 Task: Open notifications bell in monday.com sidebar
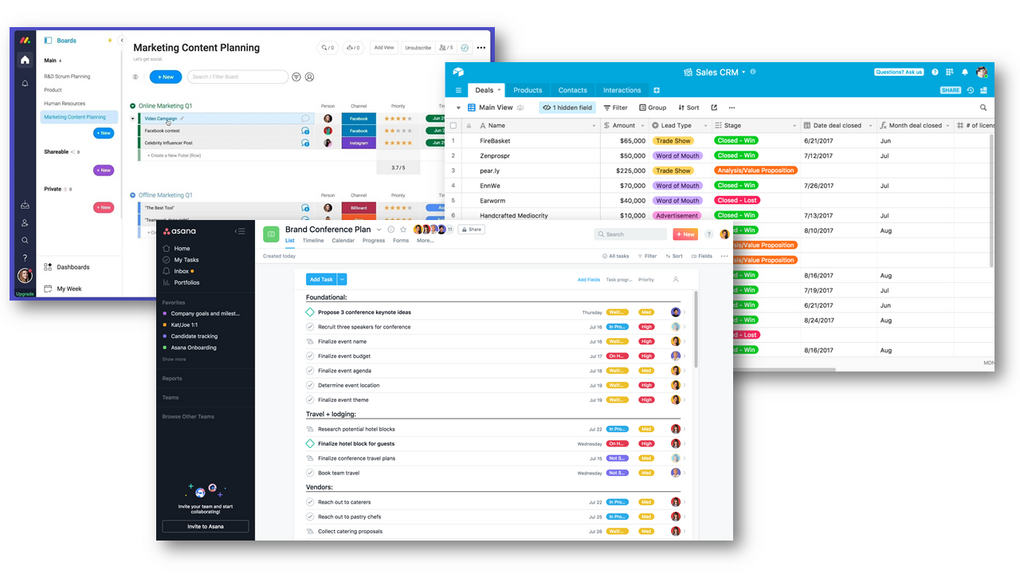[25, 83]
